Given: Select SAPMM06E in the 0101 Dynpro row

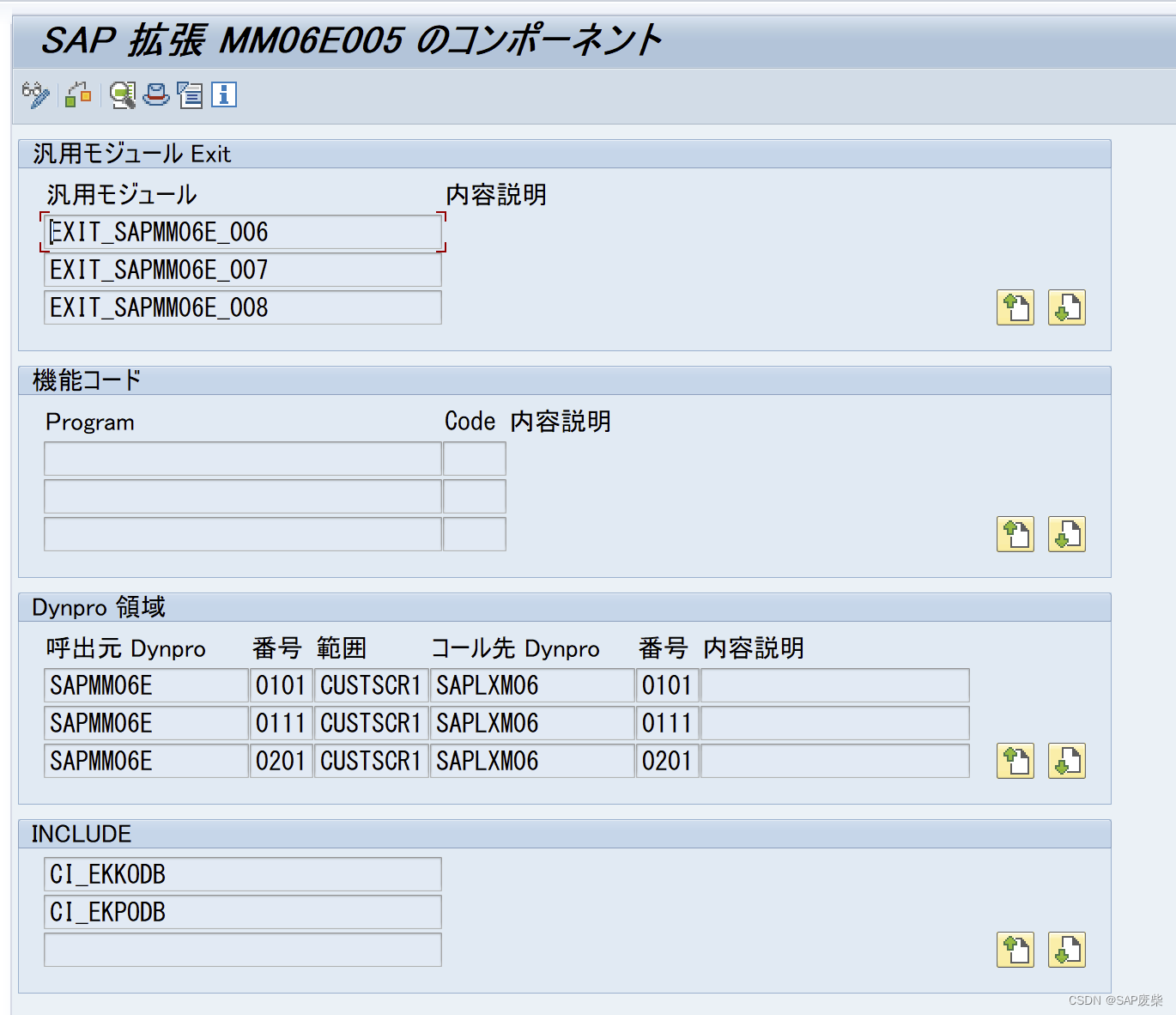Looking at the screenshot, I should tap(146, 685).
